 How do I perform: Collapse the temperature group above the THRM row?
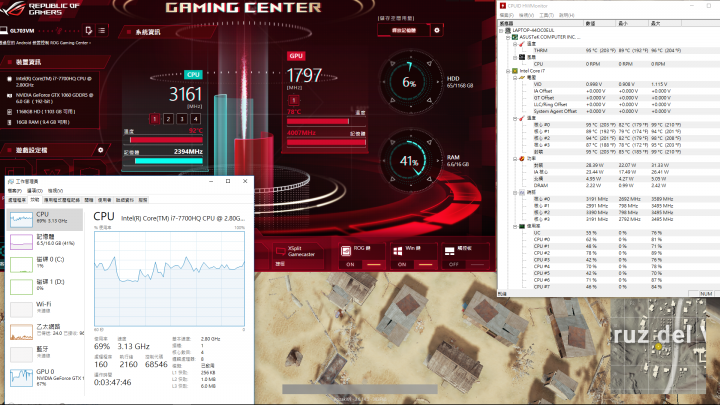pos(515,44)
